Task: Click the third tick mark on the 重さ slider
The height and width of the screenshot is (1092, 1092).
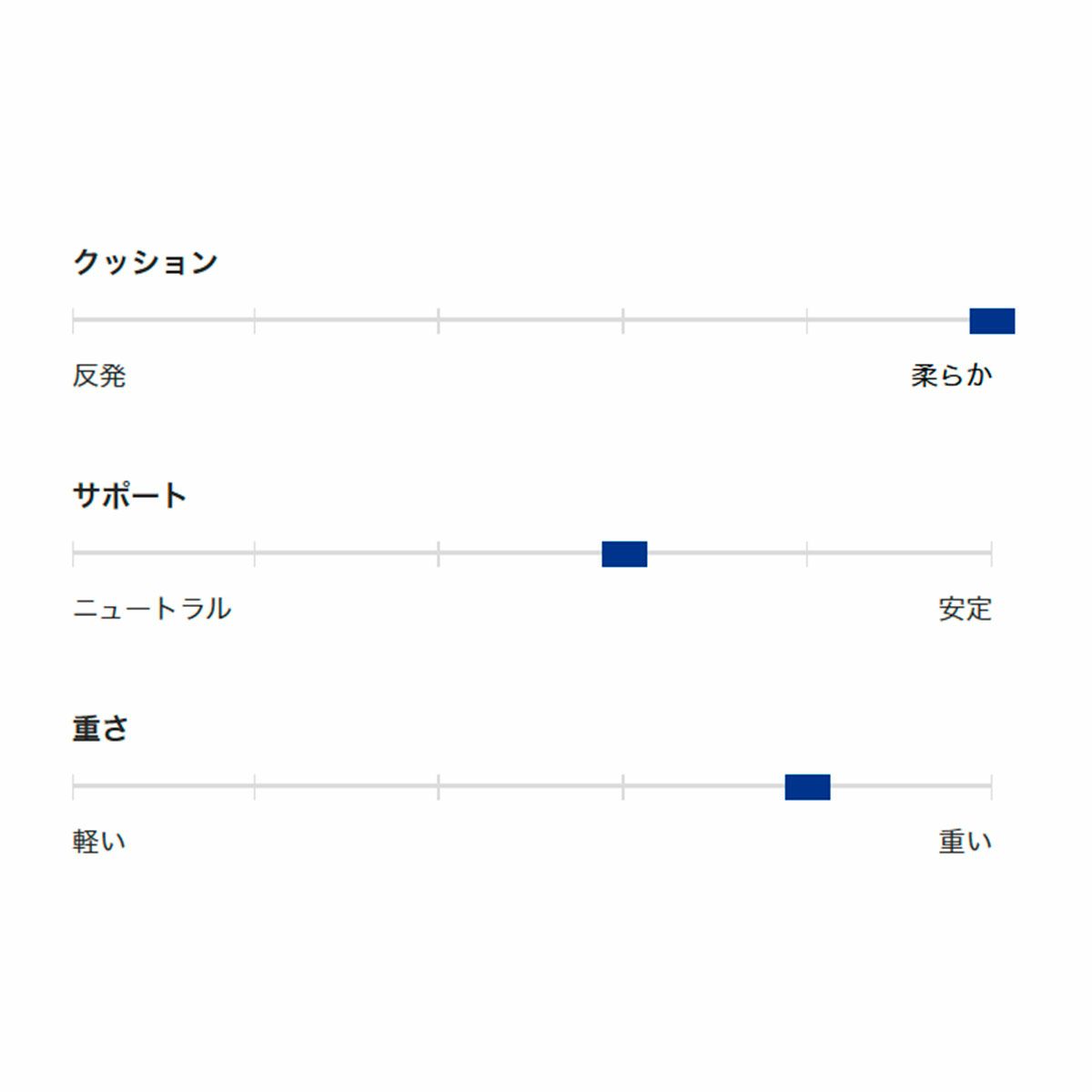Action: point(439,786)
